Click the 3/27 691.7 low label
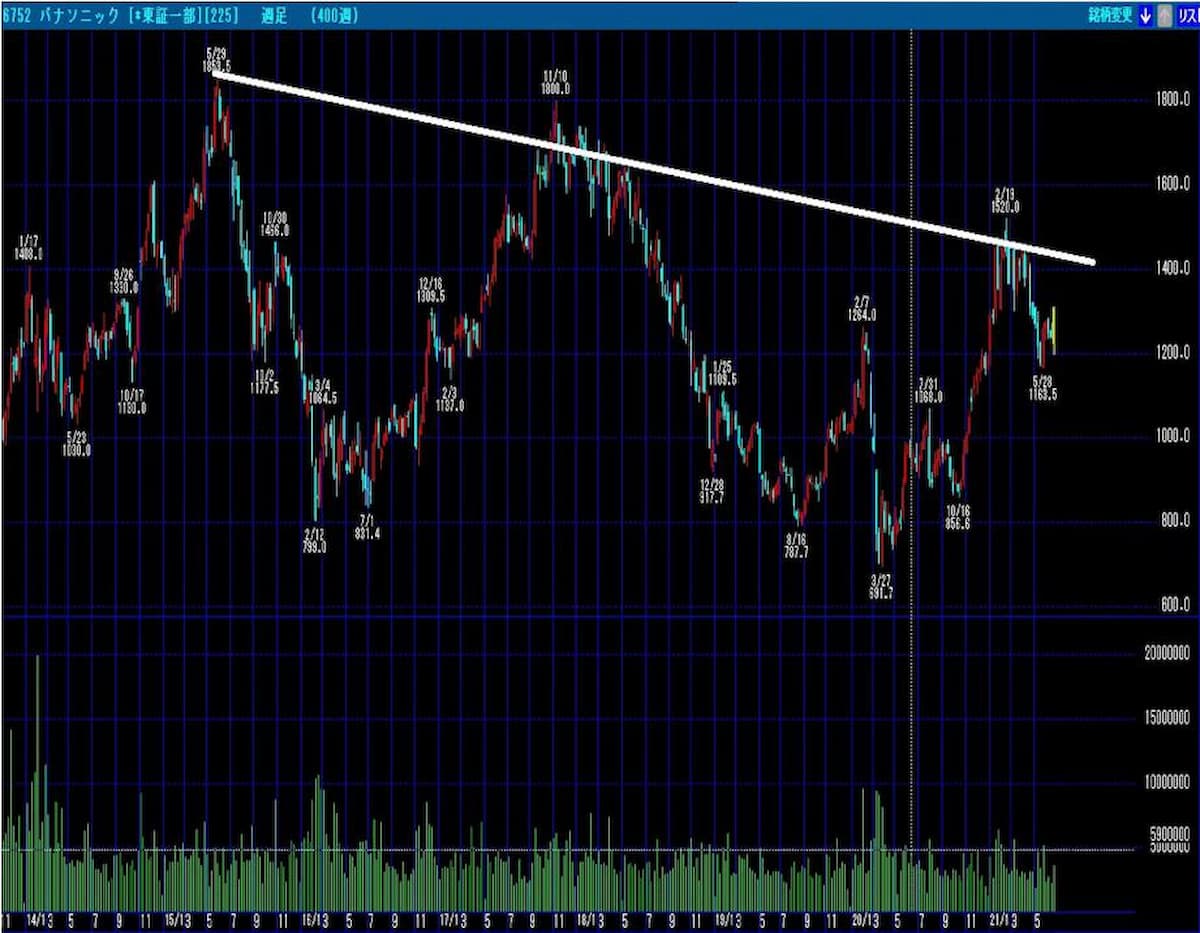Viewport: 1200px width, 933px height. (881, 587)
